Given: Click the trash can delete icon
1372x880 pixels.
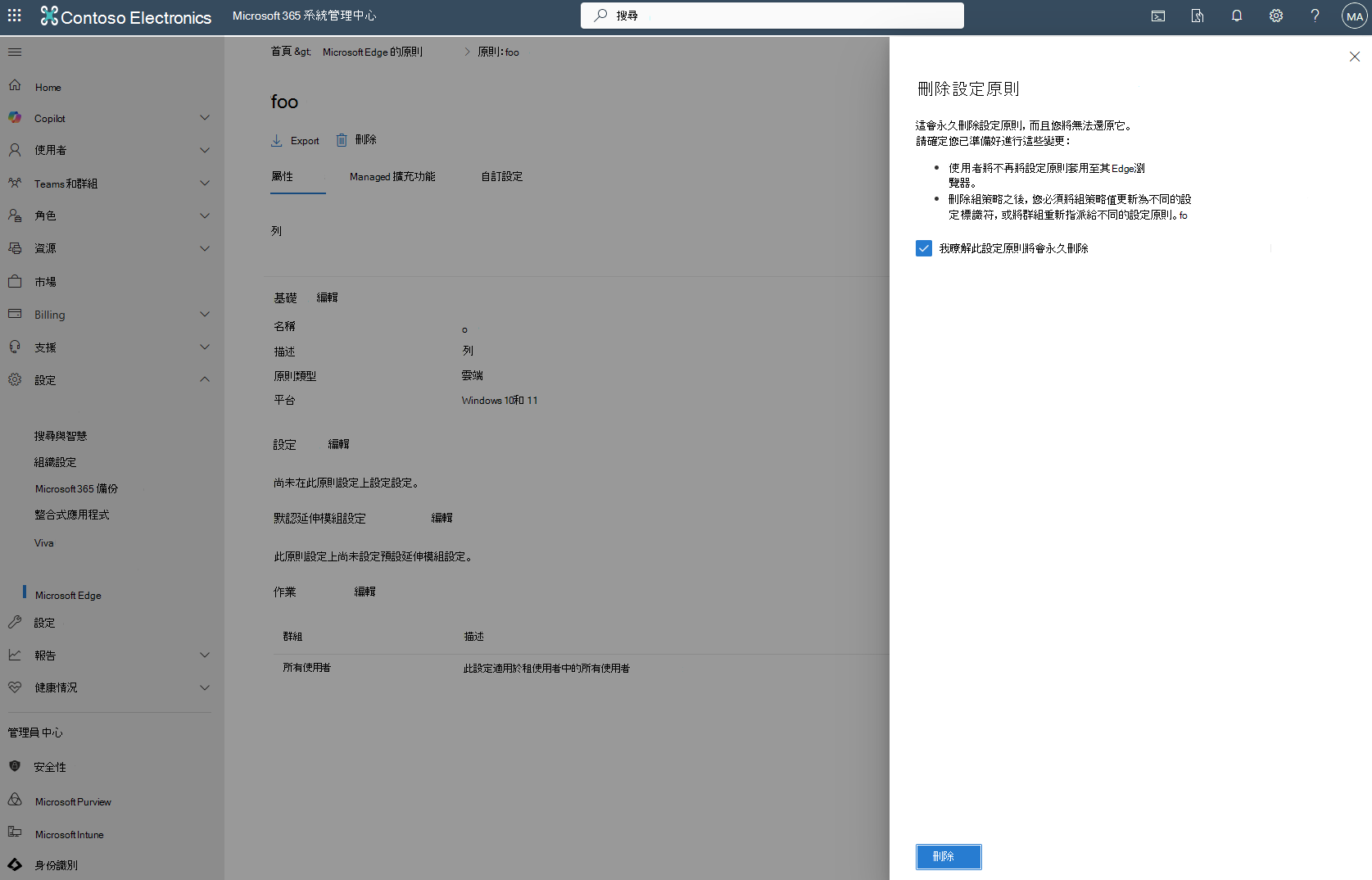Looking at the screenshot, I should click(342, 141).
